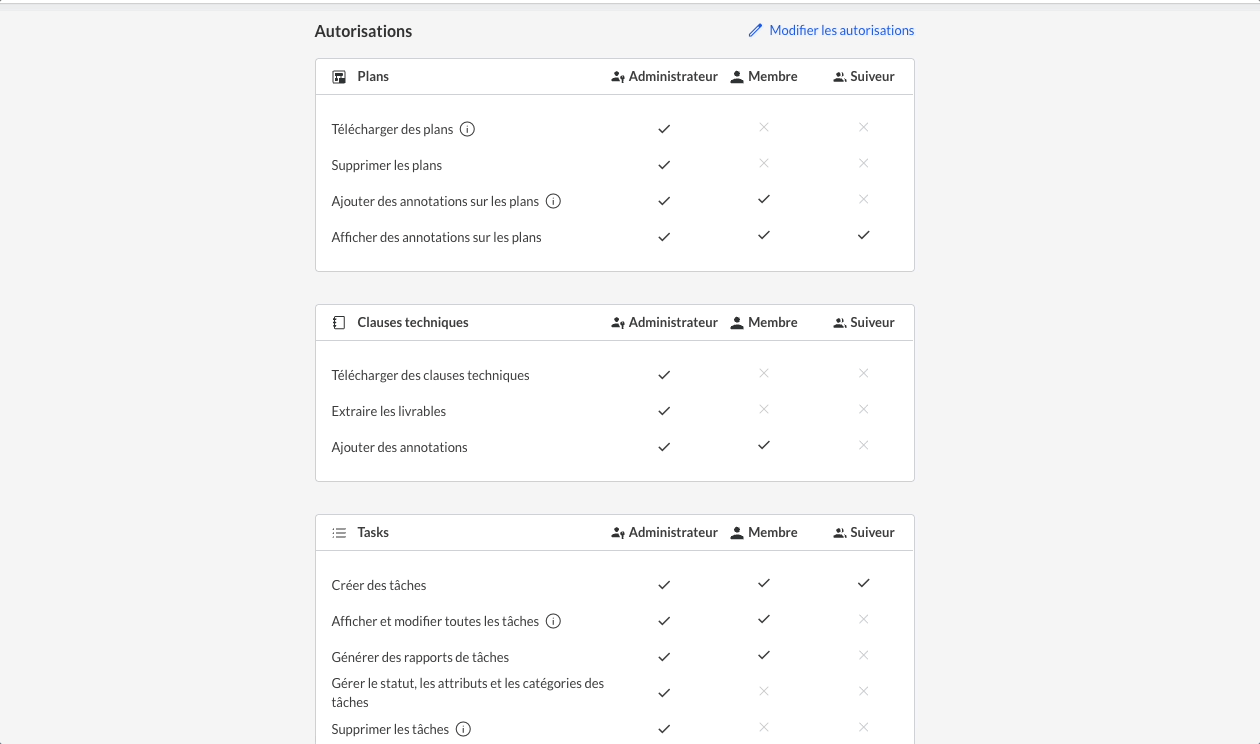Click the Tasks list icon

[339, 533]
